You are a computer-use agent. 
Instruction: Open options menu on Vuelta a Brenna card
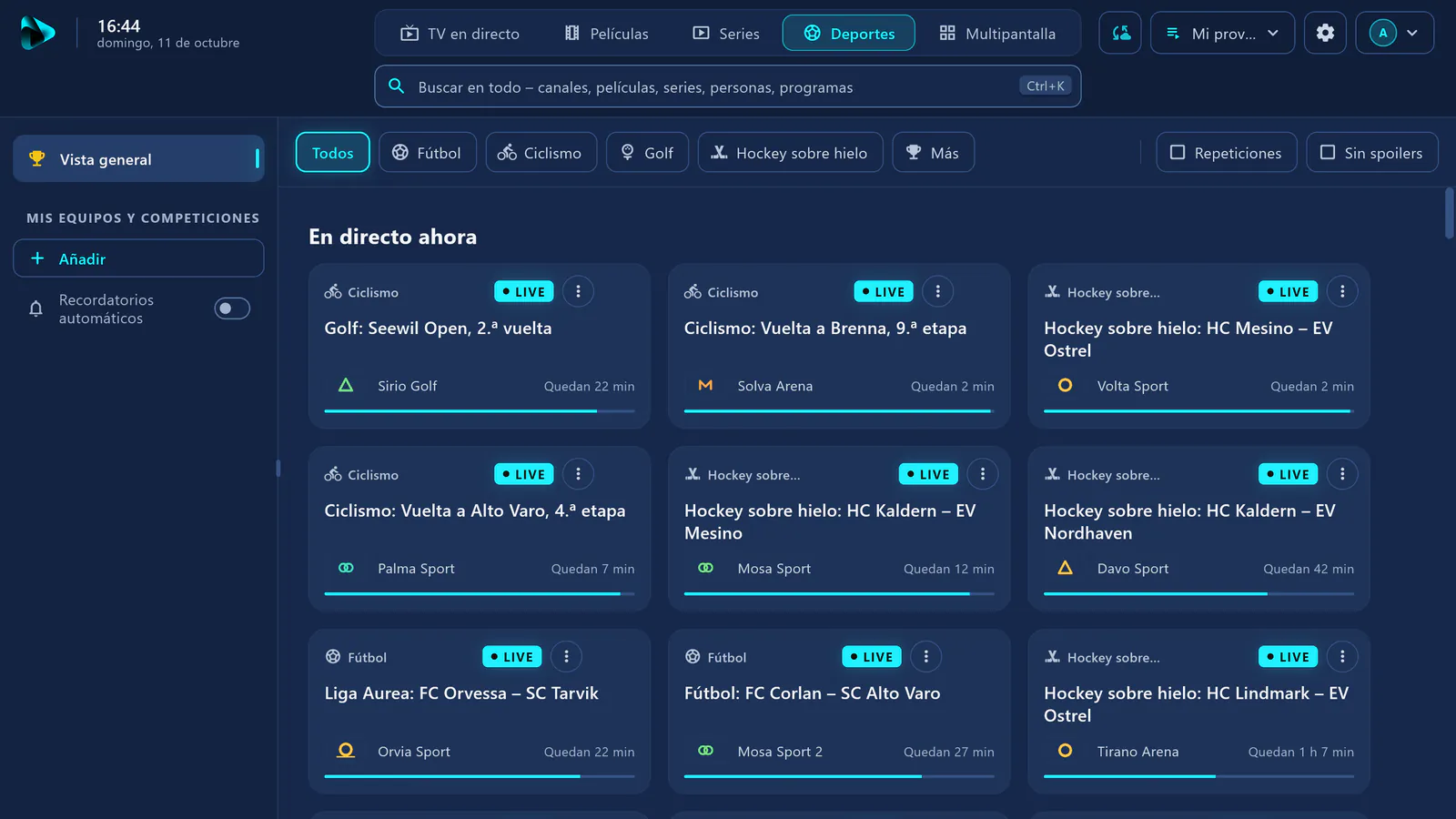point(937,291)
